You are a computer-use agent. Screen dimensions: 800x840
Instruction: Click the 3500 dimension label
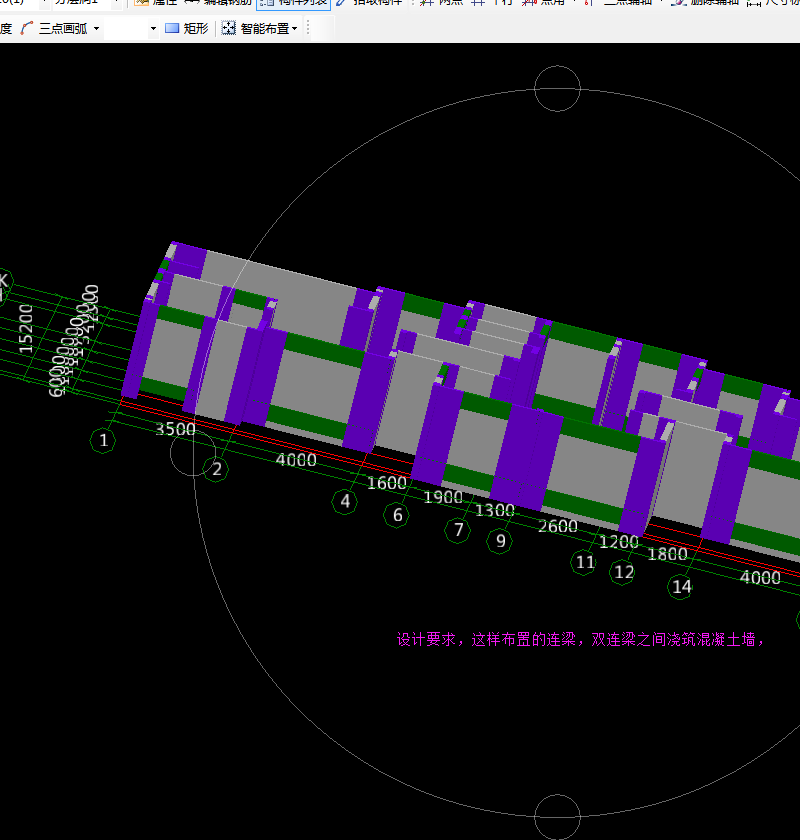coord(176,429)
